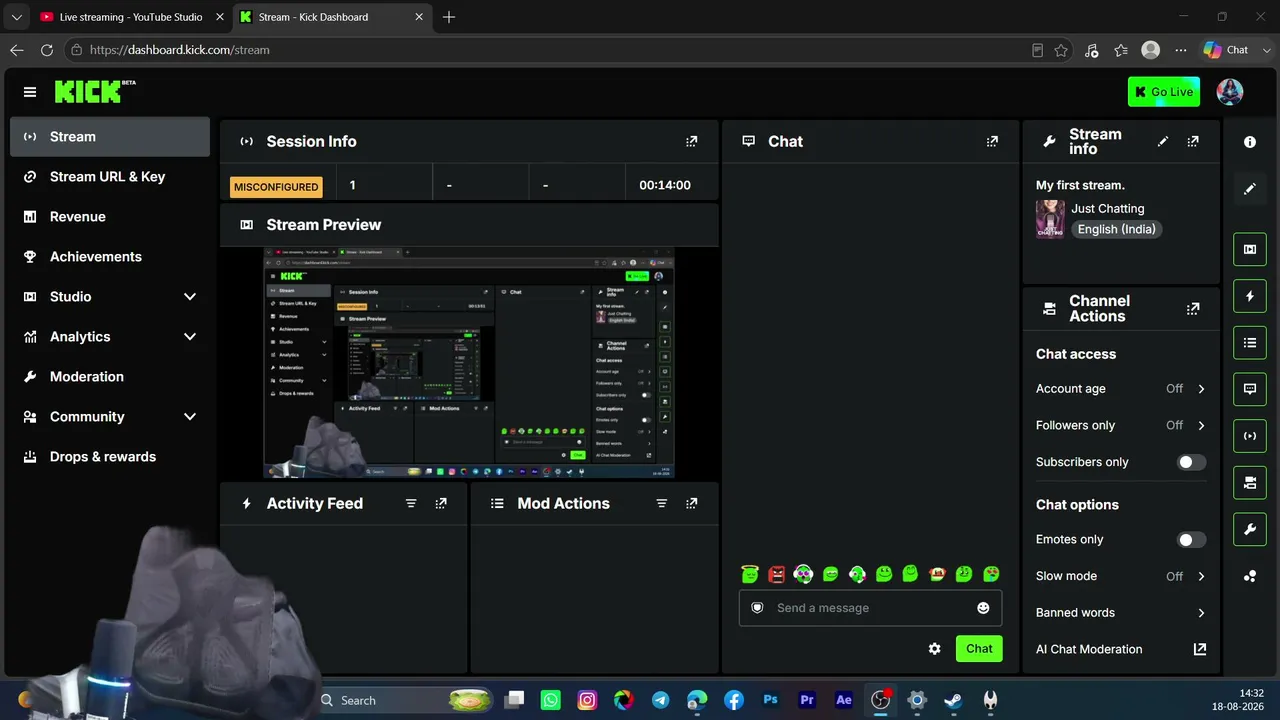Click the Just Chatting category

pyautogui.click(x=1107, y=209)
